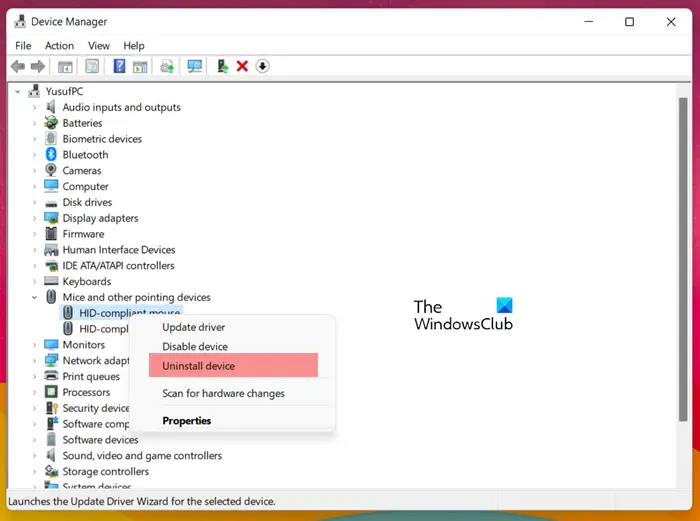This screenshot has width=700, height=521.
Task: Click the Cameras webcam icon
Action: (x=51, y=170)
